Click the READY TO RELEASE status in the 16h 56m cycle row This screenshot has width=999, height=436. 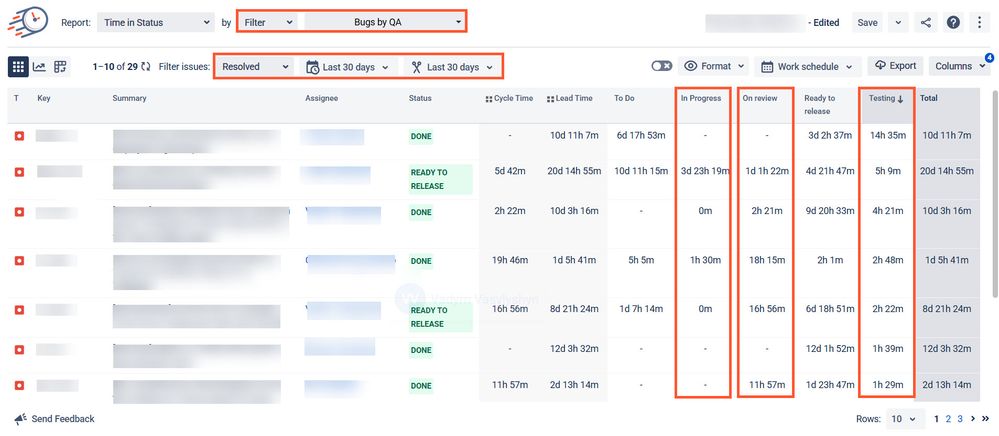click(440, 317)
